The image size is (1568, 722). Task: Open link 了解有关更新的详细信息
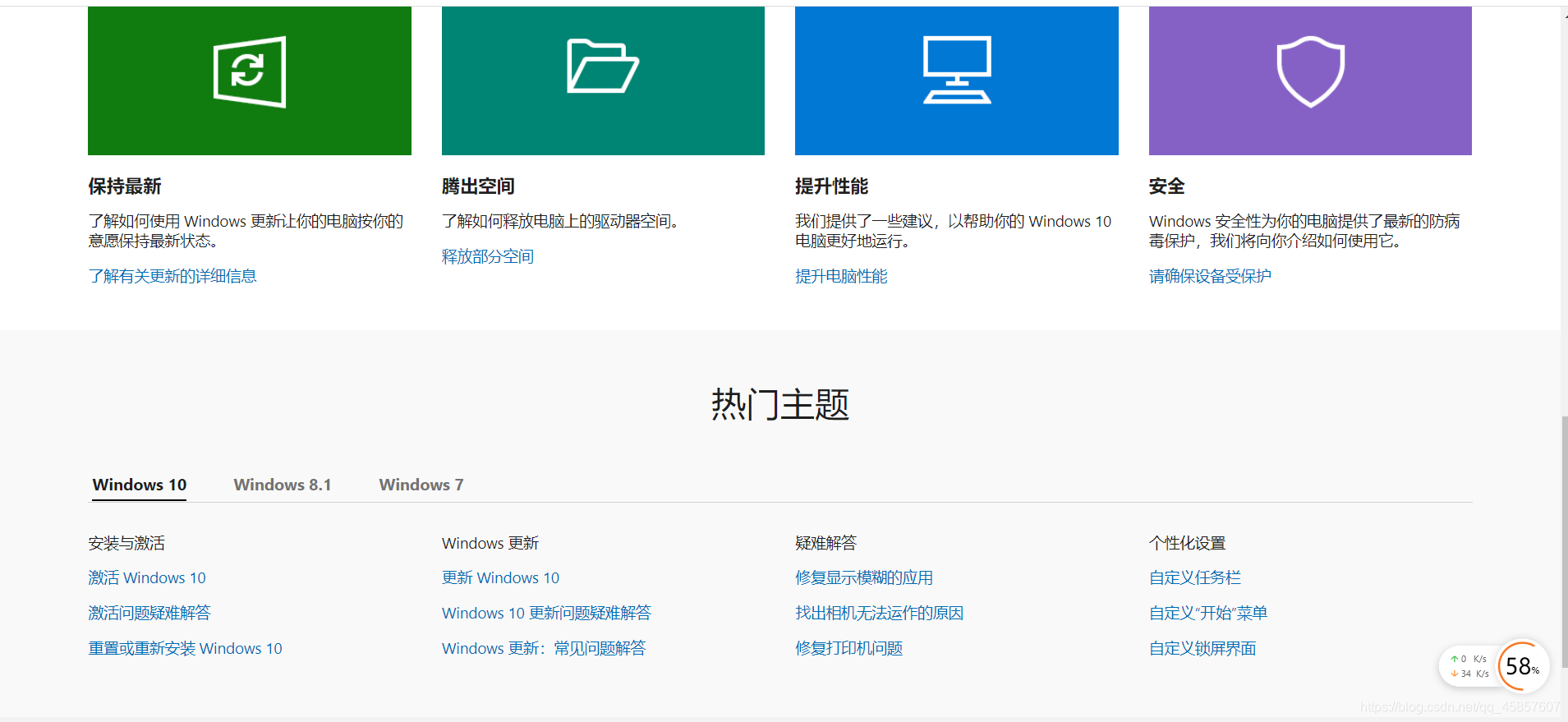point(172,276)
